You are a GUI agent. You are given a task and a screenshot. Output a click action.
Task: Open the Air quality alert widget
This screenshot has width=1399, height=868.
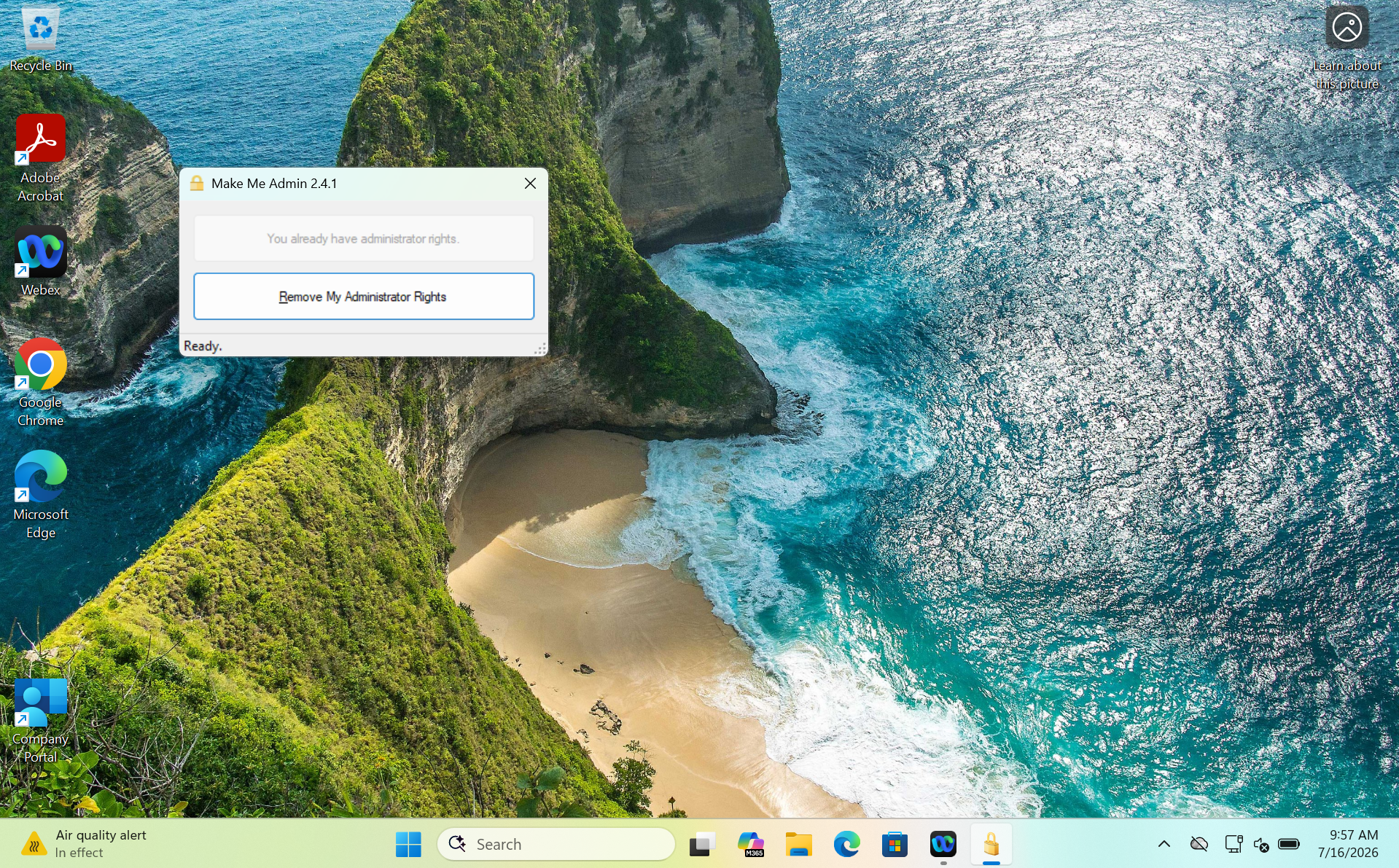84,844
